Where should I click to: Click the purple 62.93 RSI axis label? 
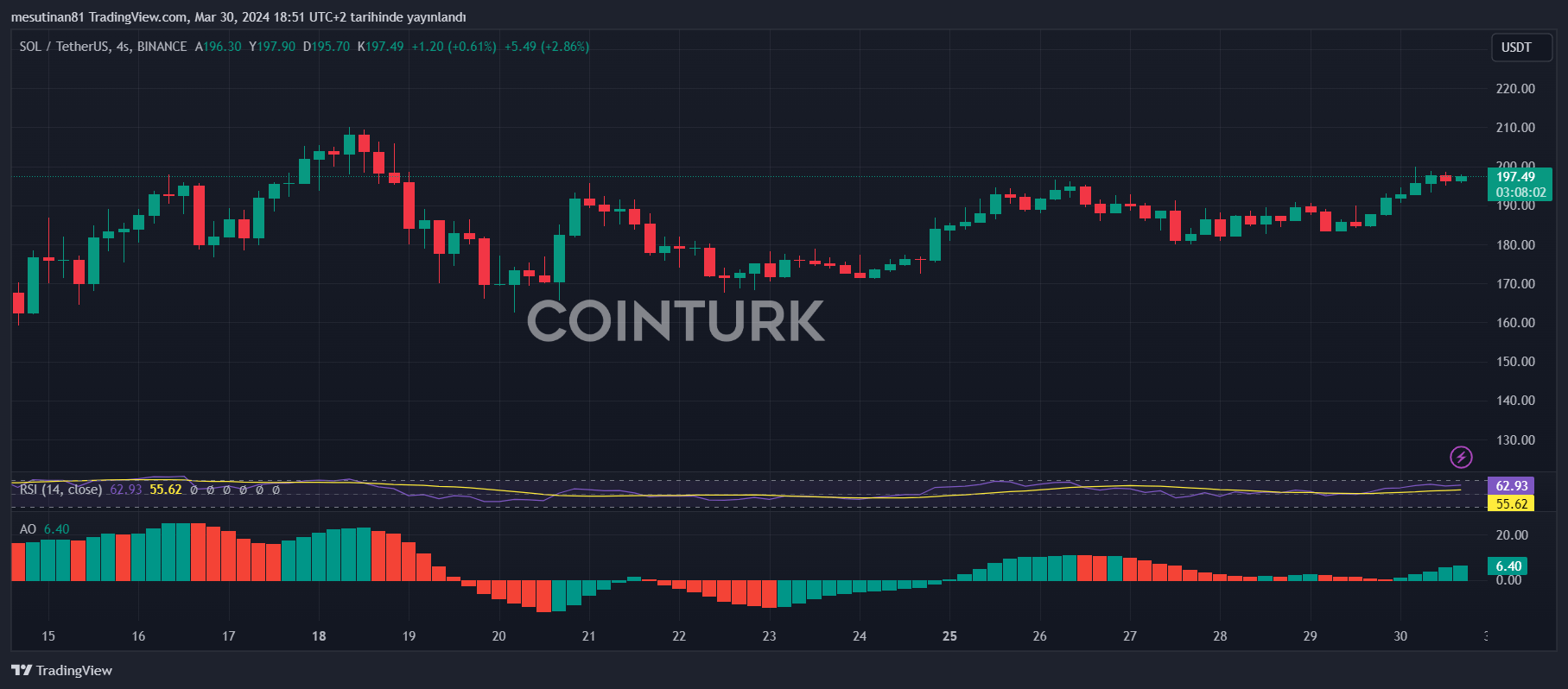click(1511, 486)
